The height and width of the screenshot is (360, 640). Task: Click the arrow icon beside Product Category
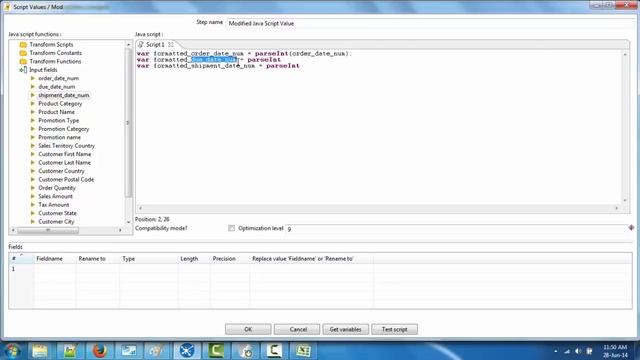pyautogui.click(x=33, y=103)
